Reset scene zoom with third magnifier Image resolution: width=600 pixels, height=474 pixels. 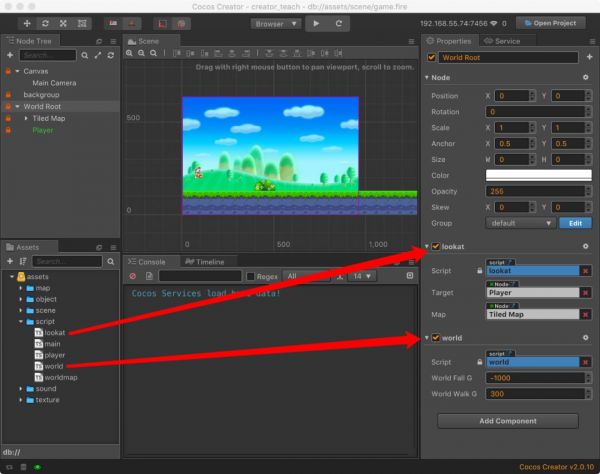[153, 53]
